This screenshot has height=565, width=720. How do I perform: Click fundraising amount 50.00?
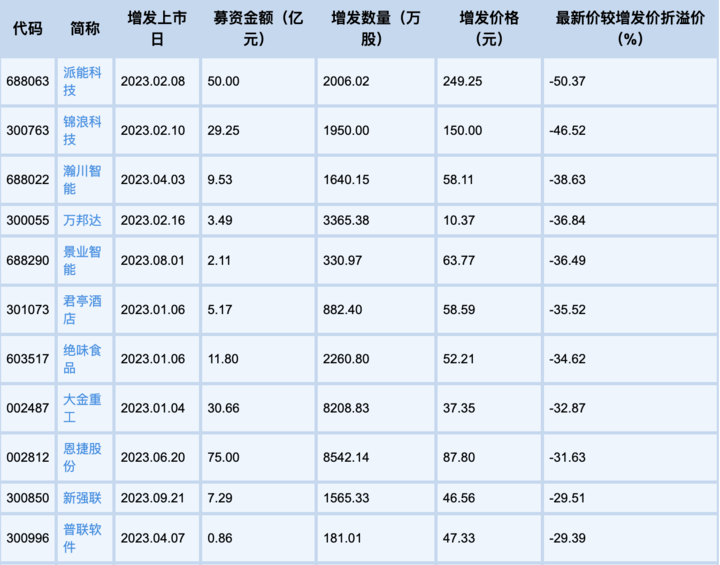(x=224, y=81)
